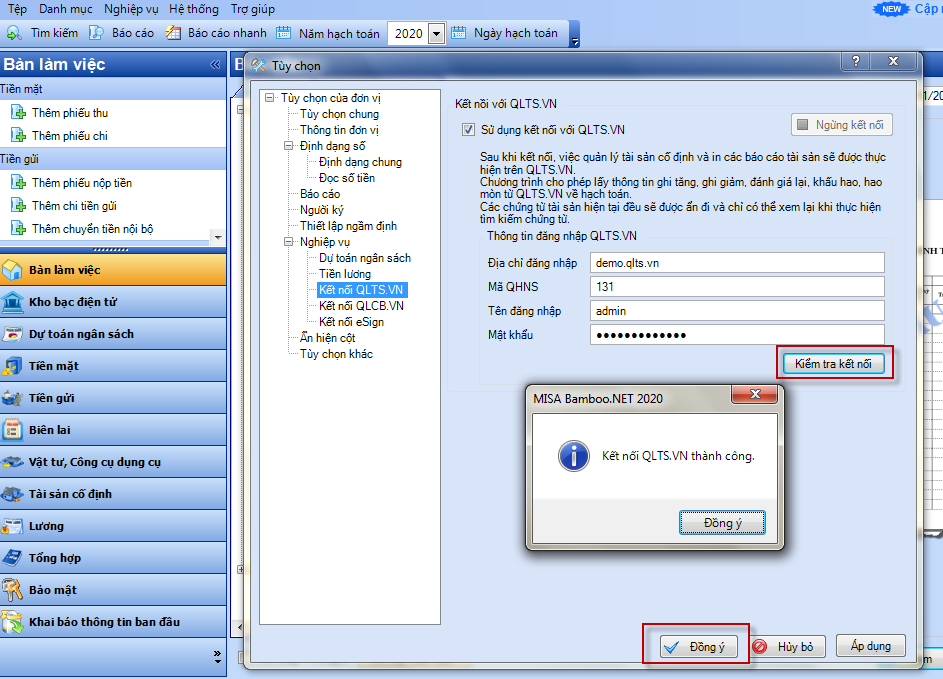Click the Áp dụng button
943x679 pixels.
[870, 646]
